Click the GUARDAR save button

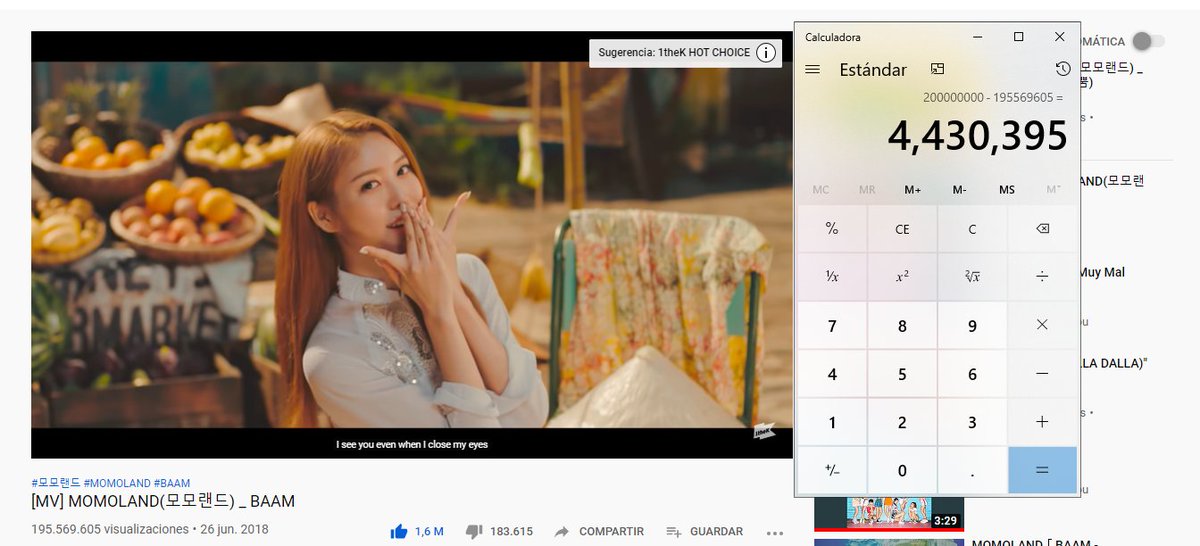[704, 531]
